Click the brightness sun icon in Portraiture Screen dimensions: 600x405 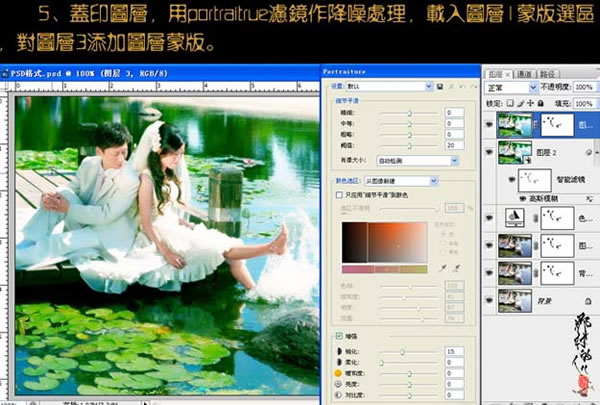pos(338,384)
